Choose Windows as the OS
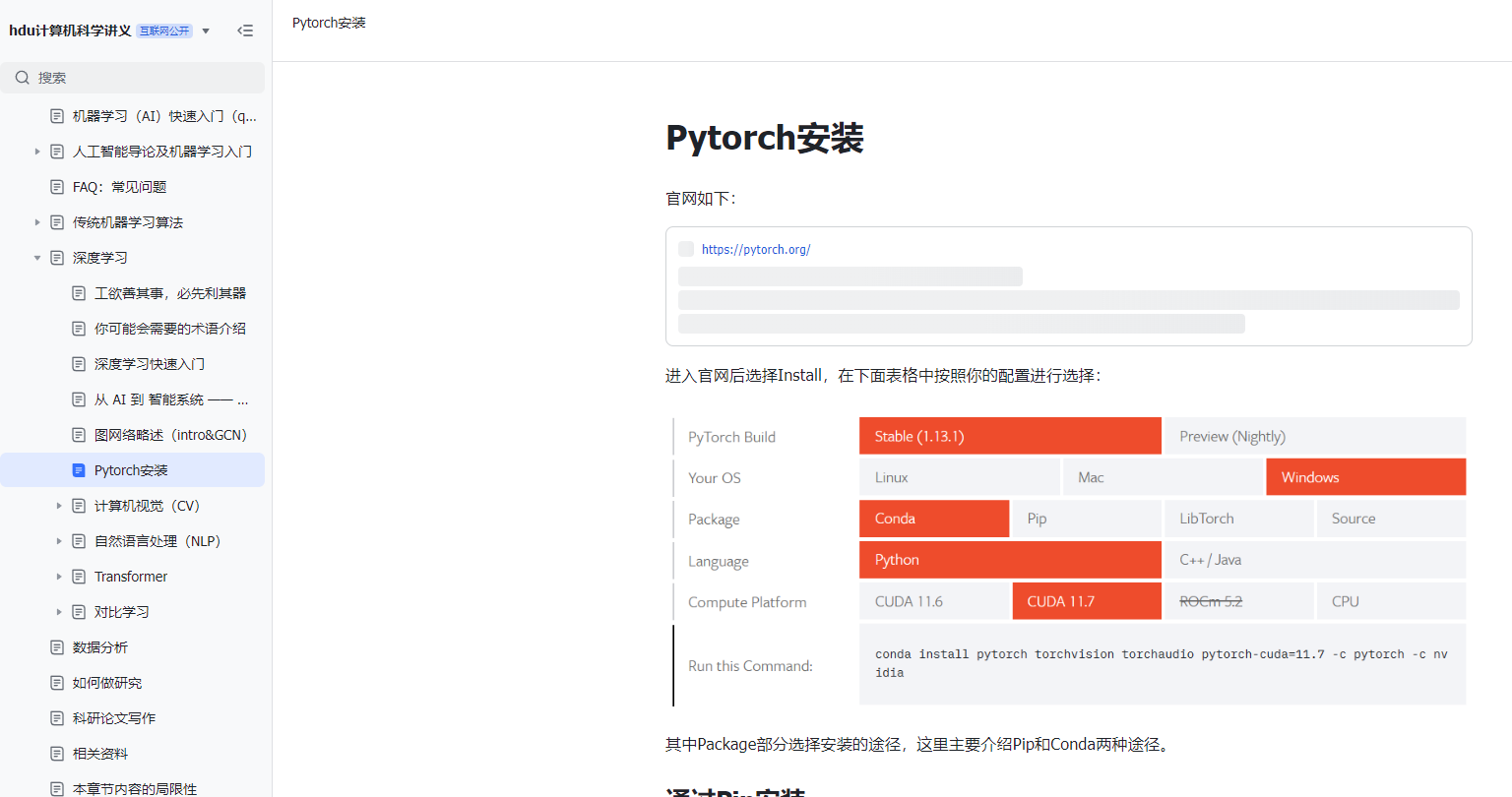The width and height of the screenshot is (1512, 797). pos(1366,477)
